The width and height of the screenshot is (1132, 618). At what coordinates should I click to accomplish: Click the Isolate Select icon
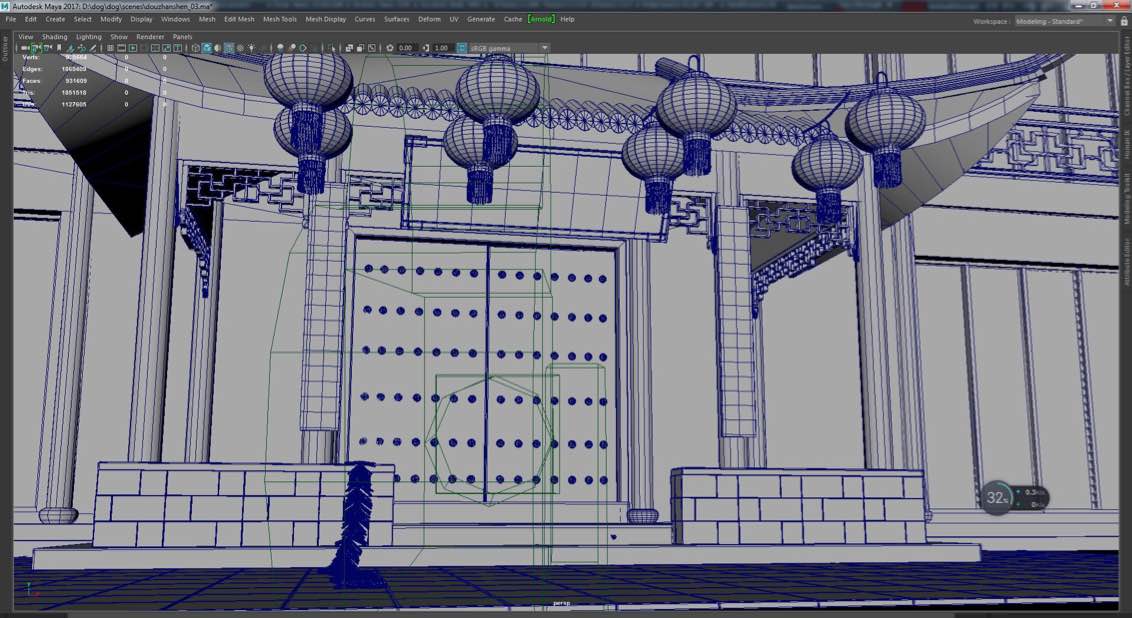tap(332, 48)
